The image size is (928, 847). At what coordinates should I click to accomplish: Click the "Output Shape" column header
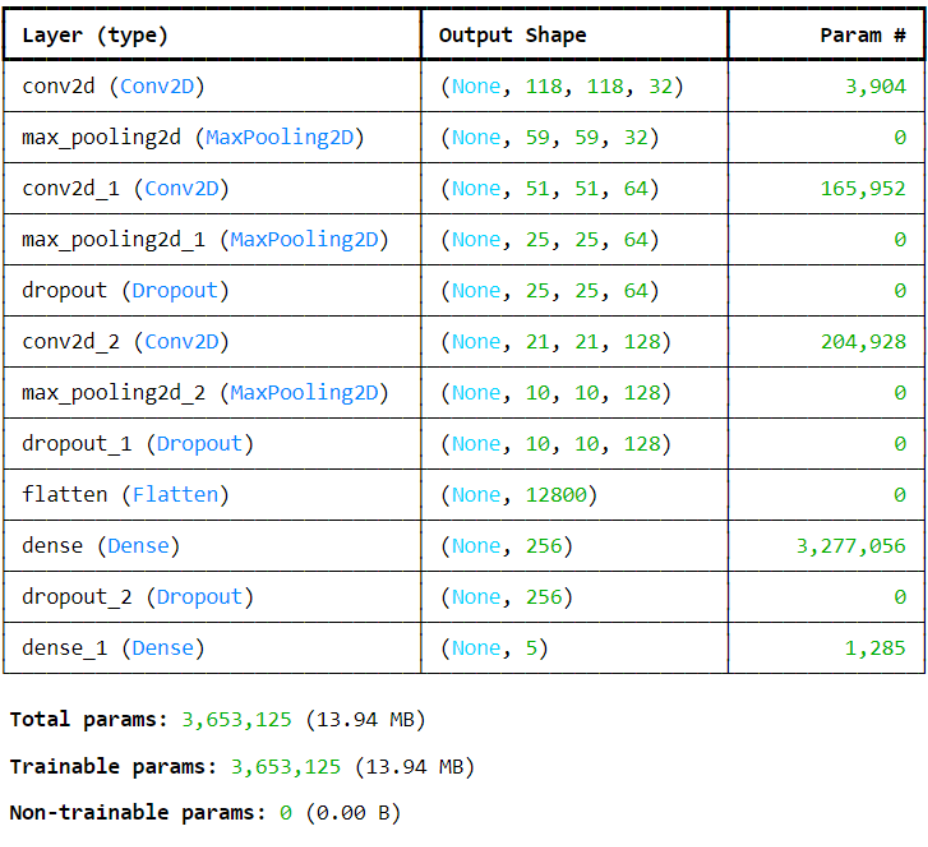(x=512, y=35)
